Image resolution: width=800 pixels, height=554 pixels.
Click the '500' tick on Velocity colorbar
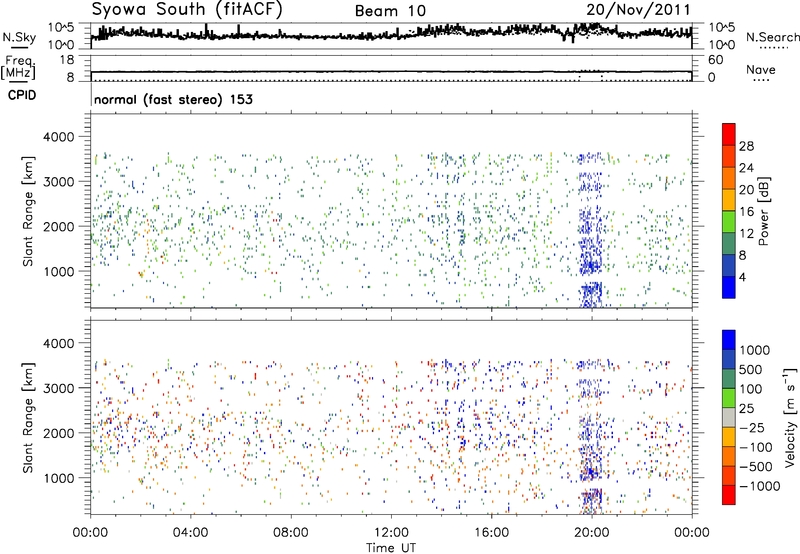tap(751, 370)
